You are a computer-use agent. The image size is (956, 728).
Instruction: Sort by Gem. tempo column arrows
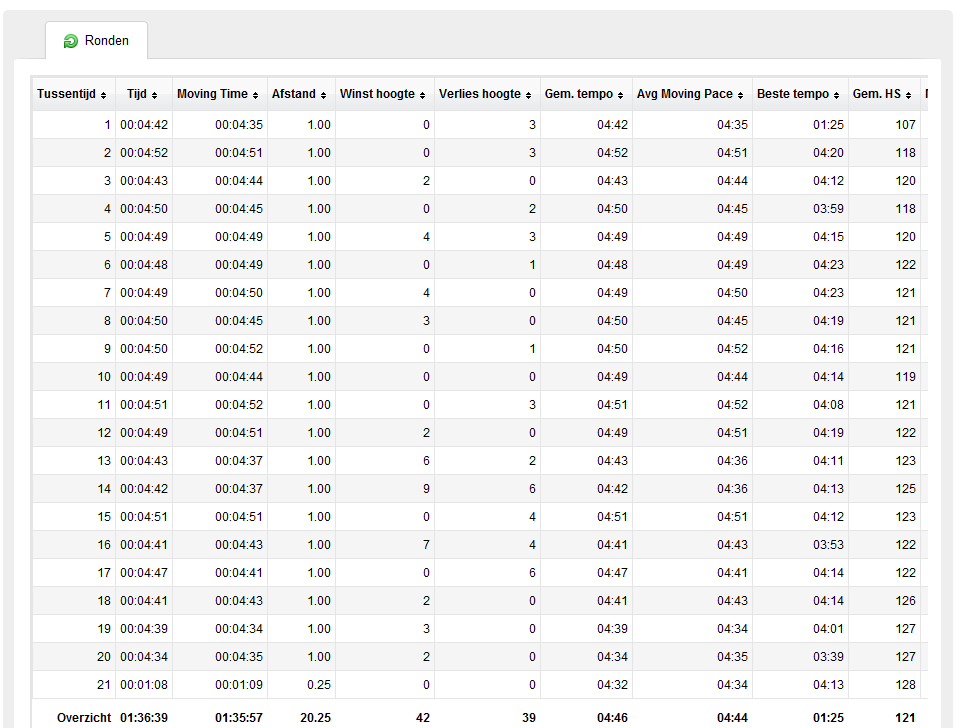click(x=621, y=95)
